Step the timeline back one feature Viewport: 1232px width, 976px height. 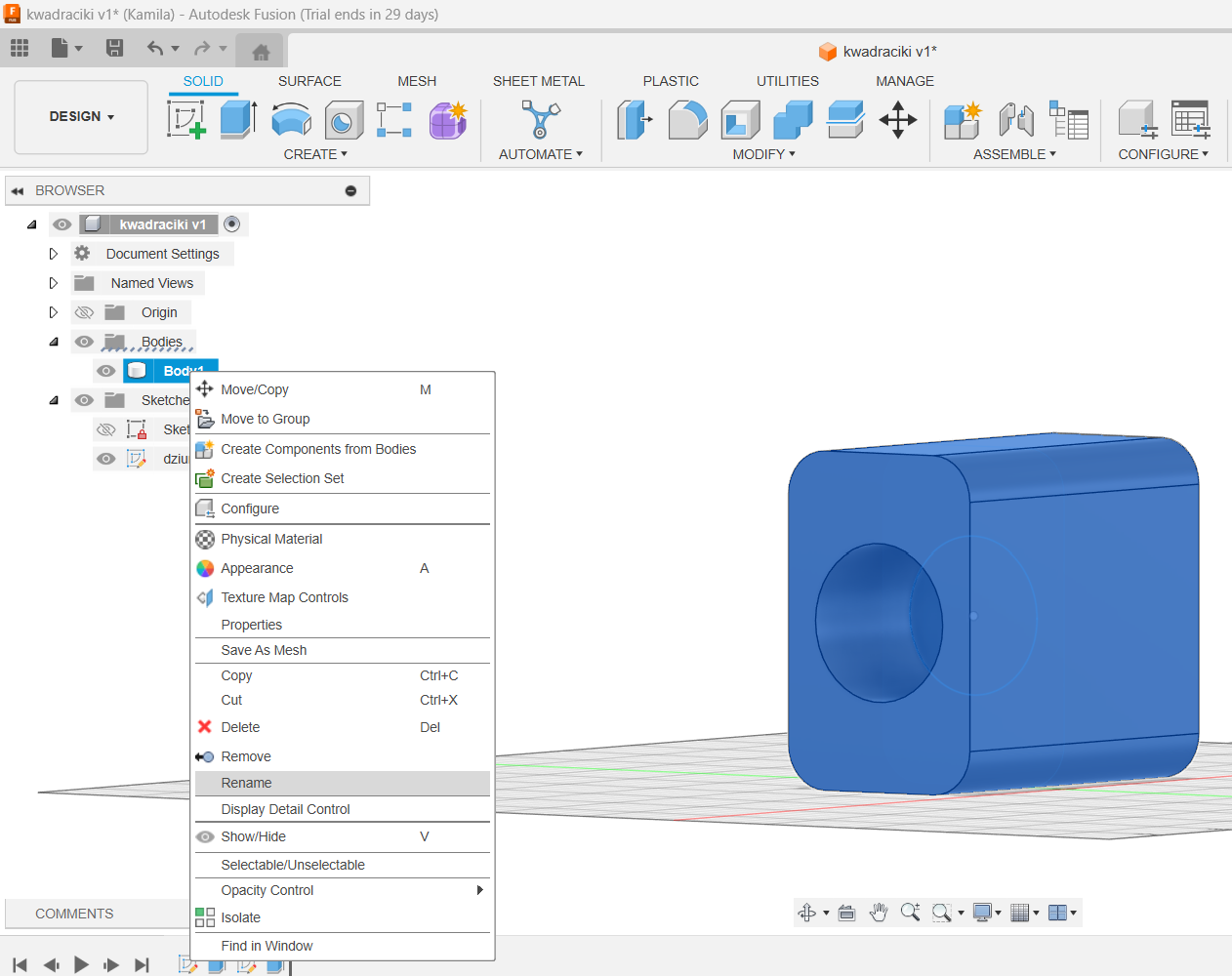tap(52, 965)
